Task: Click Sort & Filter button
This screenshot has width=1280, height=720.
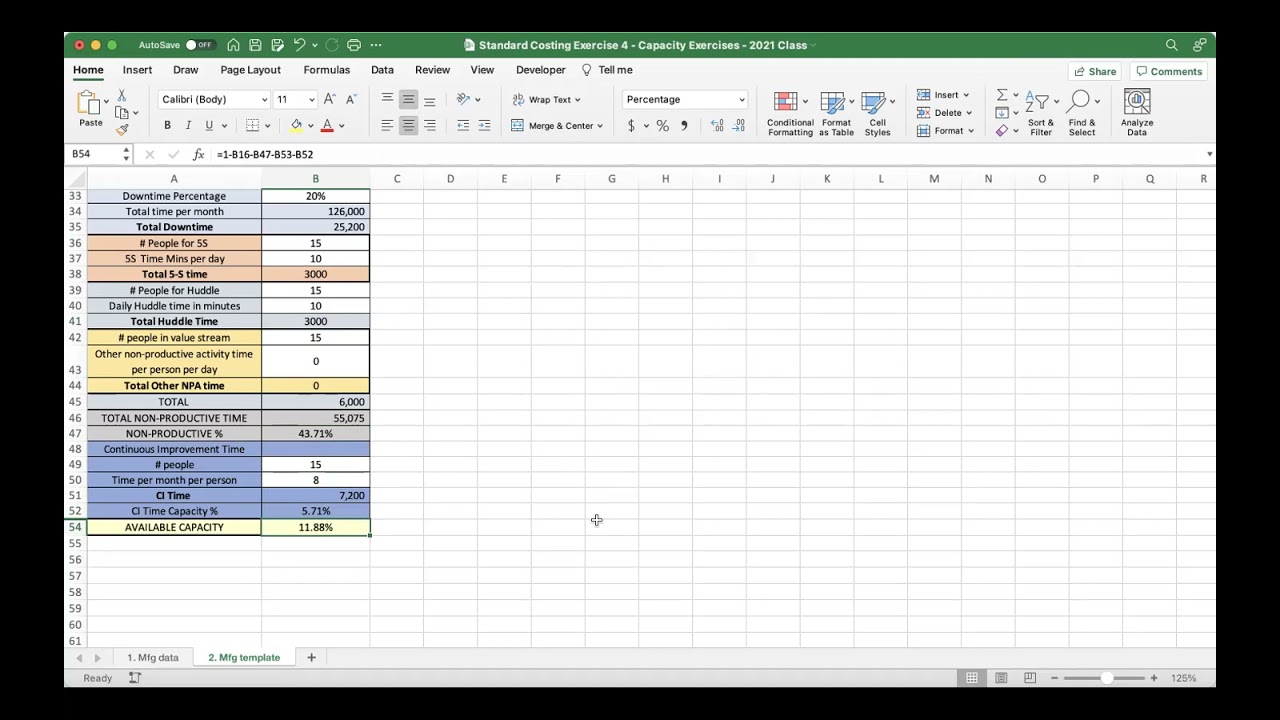Action: tap(1041, 113)
